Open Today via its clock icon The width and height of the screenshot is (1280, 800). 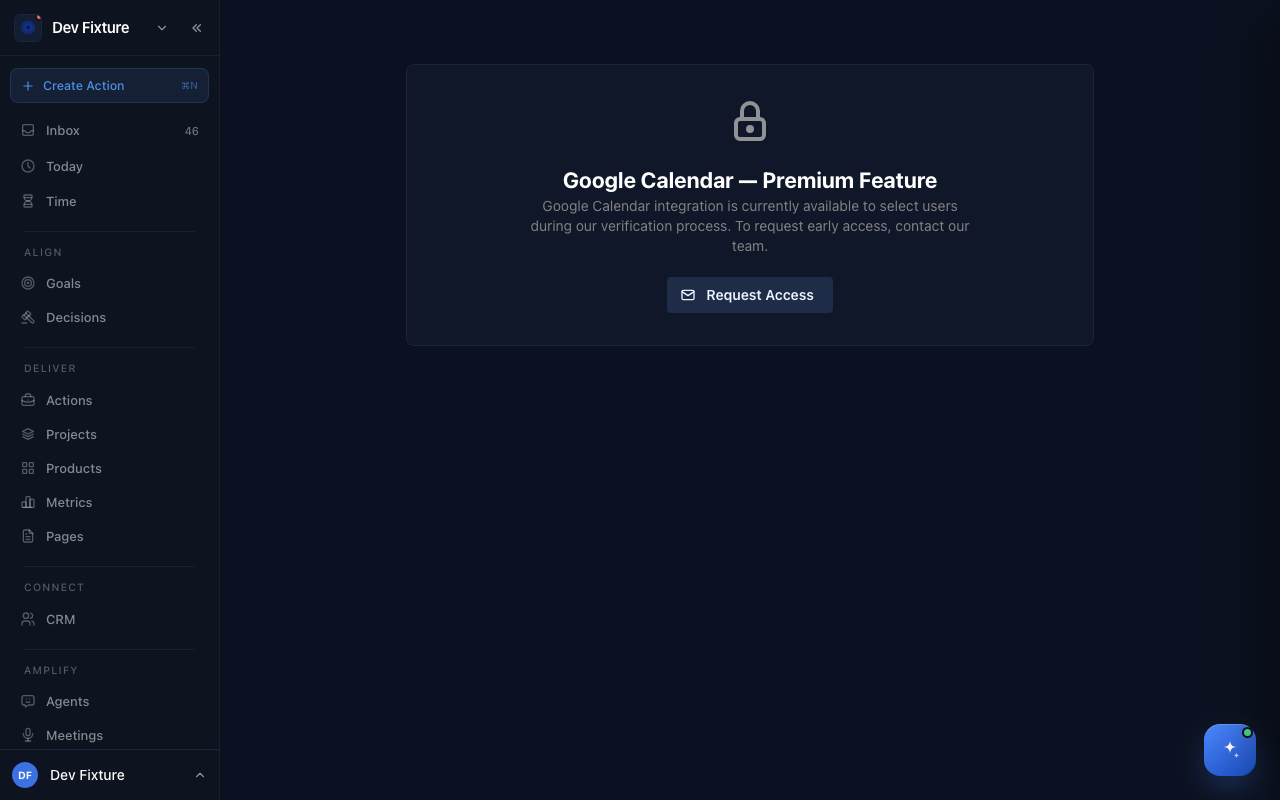(28, 166)
